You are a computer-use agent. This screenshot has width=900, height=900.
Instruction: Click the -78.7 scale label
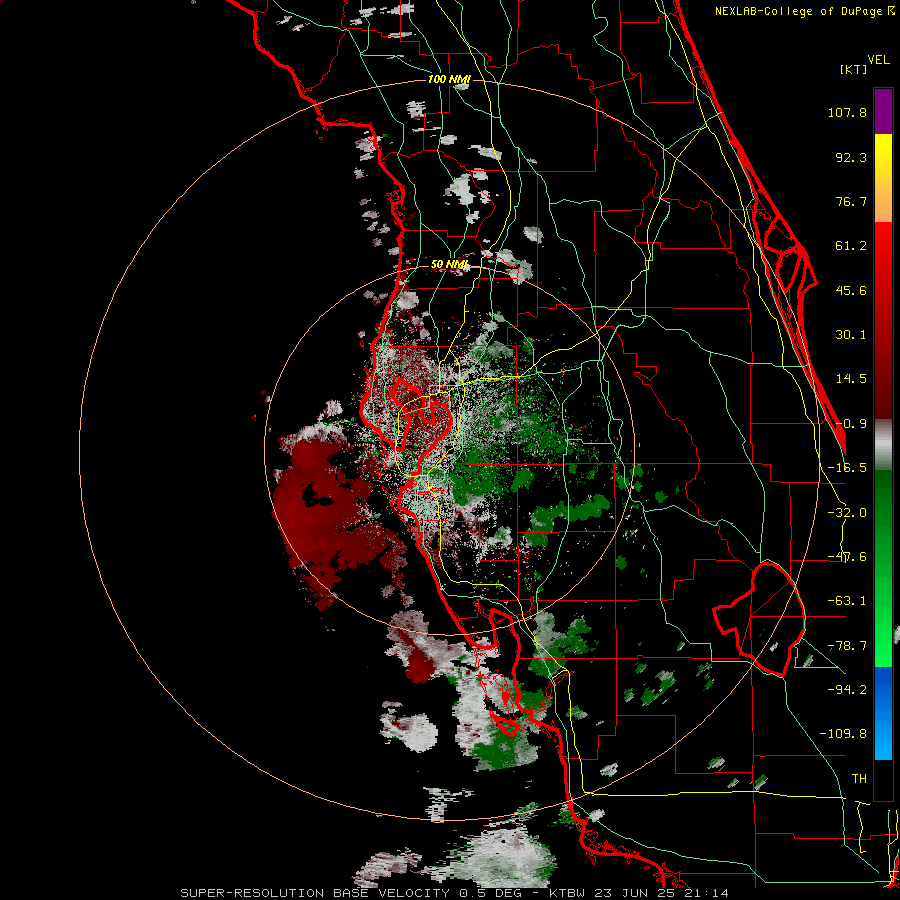coord(847,646)
